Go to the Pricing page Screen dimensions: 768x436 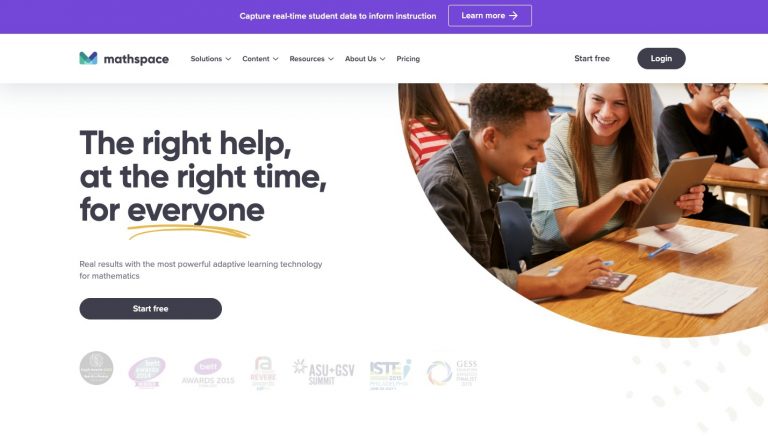tap(408, 59)
